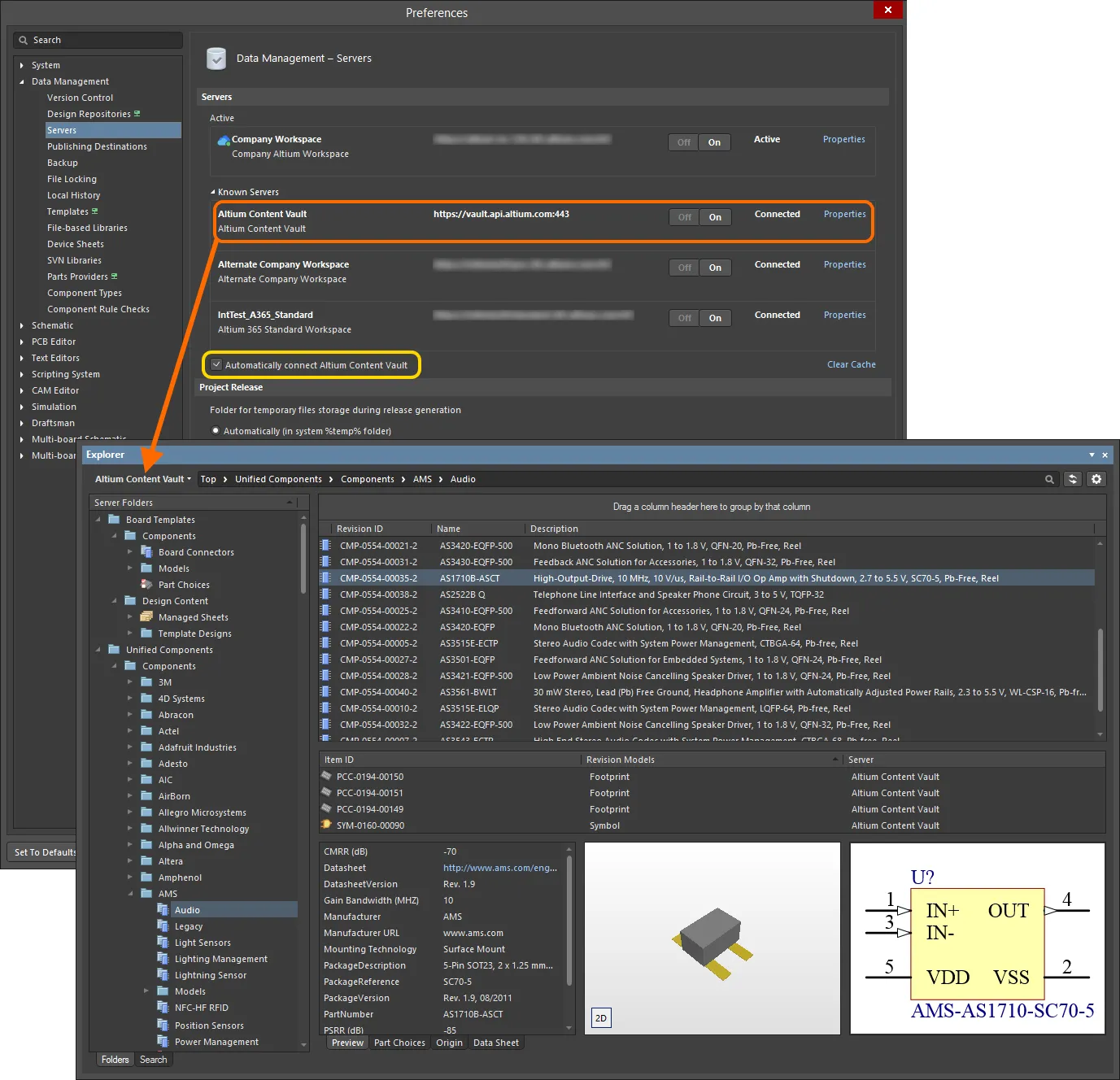The height and width of the screenshot is (1080, 1120).
Task: Collapse the Known Servers section
Action: tap(213, 192)
